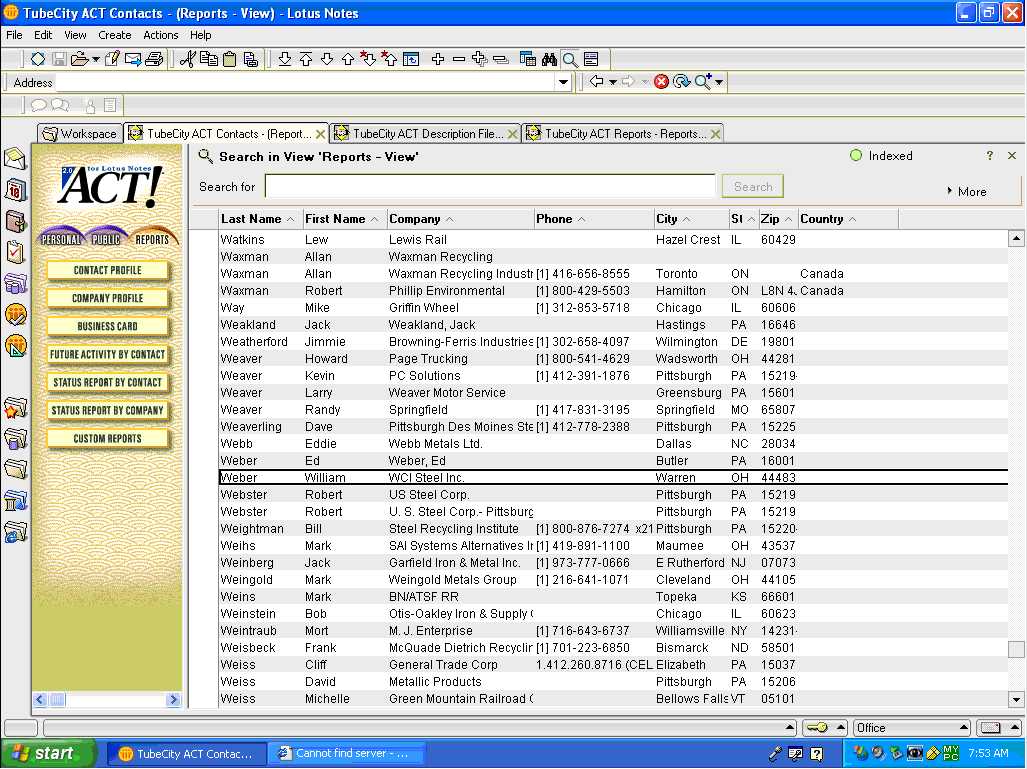1027x769 pixels.
Task: Select the Weber William WCI Steel row
Action: 613,478
